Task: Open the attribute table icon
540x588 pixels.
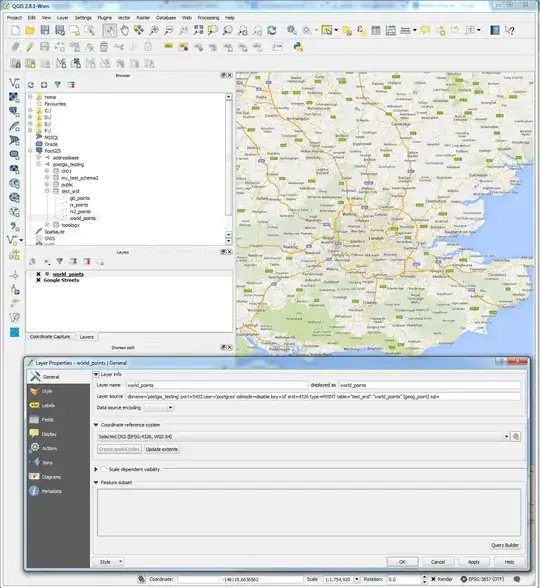Action: 376,30
